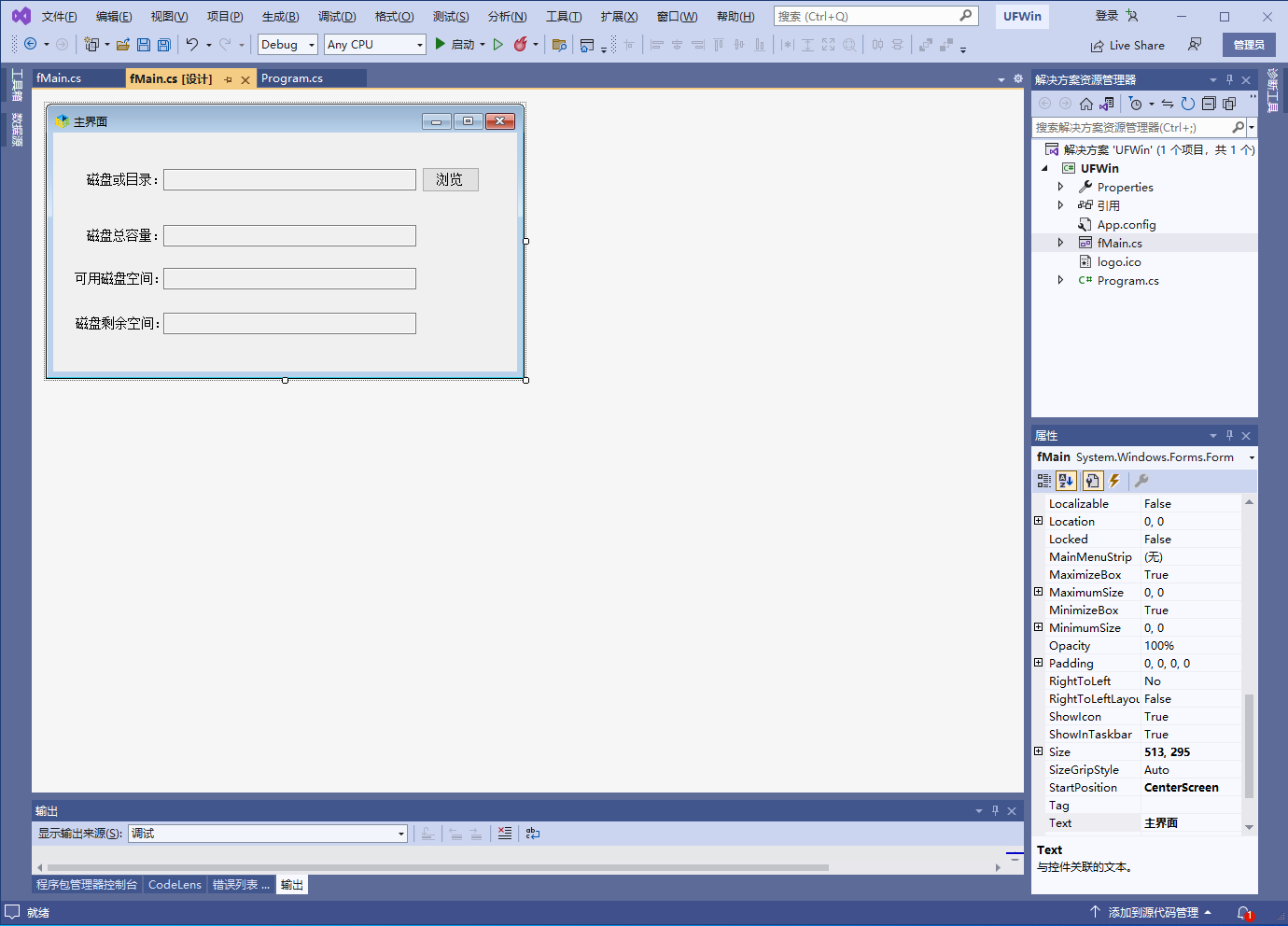Switch to the CodeLens tab
This screenshot has width=1288, height=926.
pyautogui.click(x=175, y=885)
